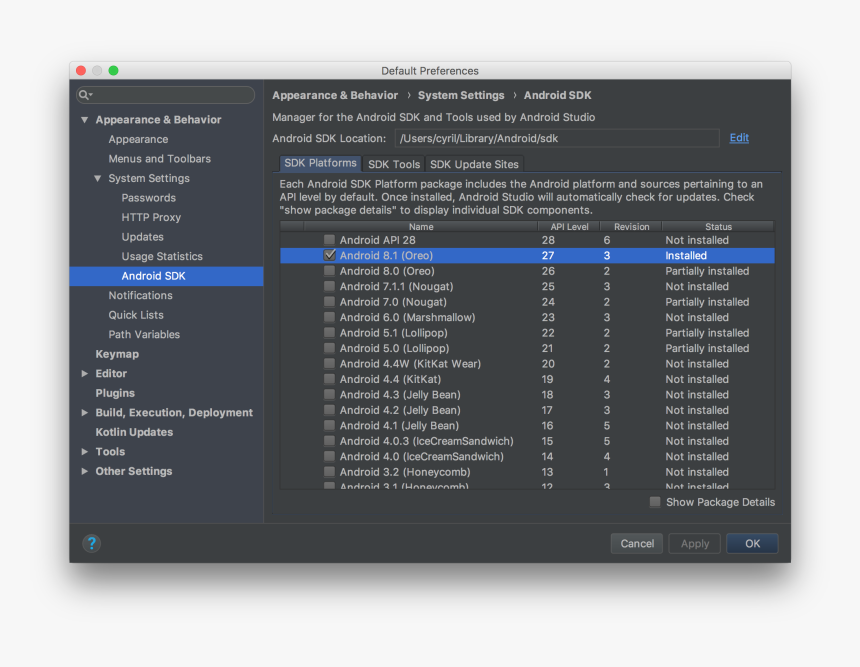
Task: Click the search magnifier icon in preferences
Action: coord(85,95)
